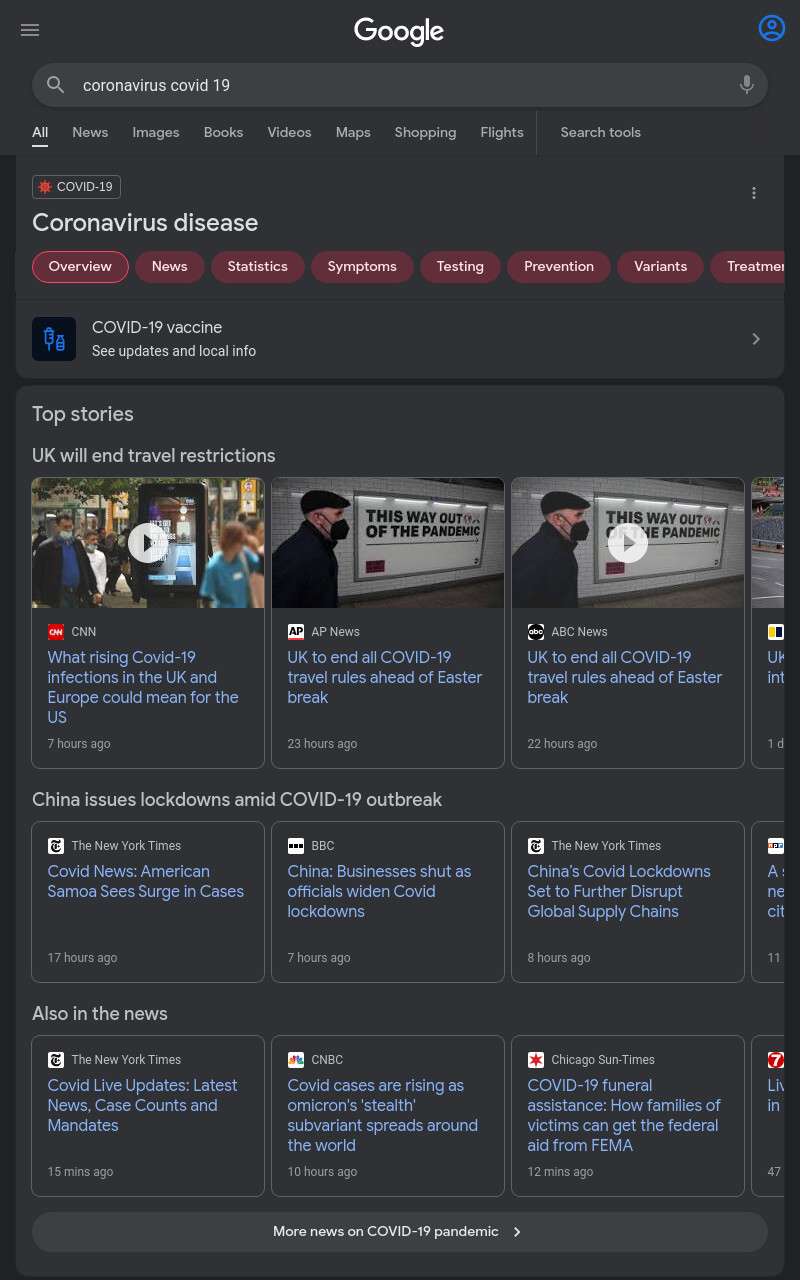Image resolution: width=800 pixels, height=1280 pixels.
Task: Click NYT logo on Covid Live Updates story
Action: coord(56,1060)
